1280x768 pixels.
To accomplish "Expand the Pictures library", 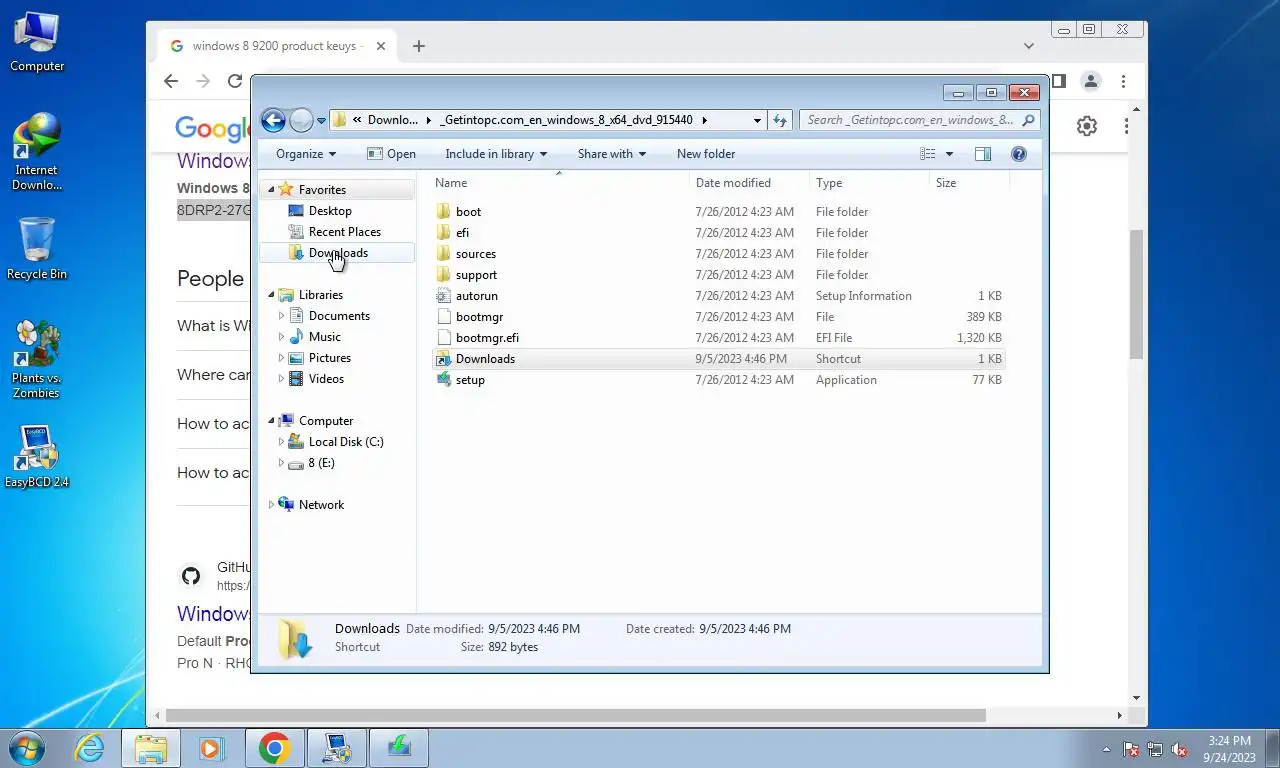I will tap(281, 358).
